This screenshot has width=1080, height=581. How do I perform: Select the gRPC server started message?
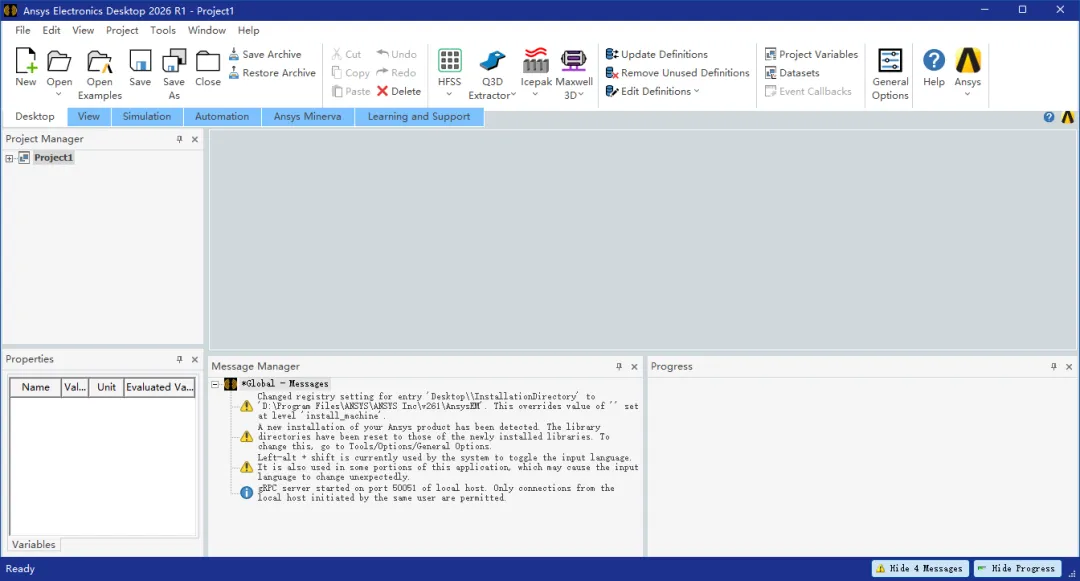[435, 493]
